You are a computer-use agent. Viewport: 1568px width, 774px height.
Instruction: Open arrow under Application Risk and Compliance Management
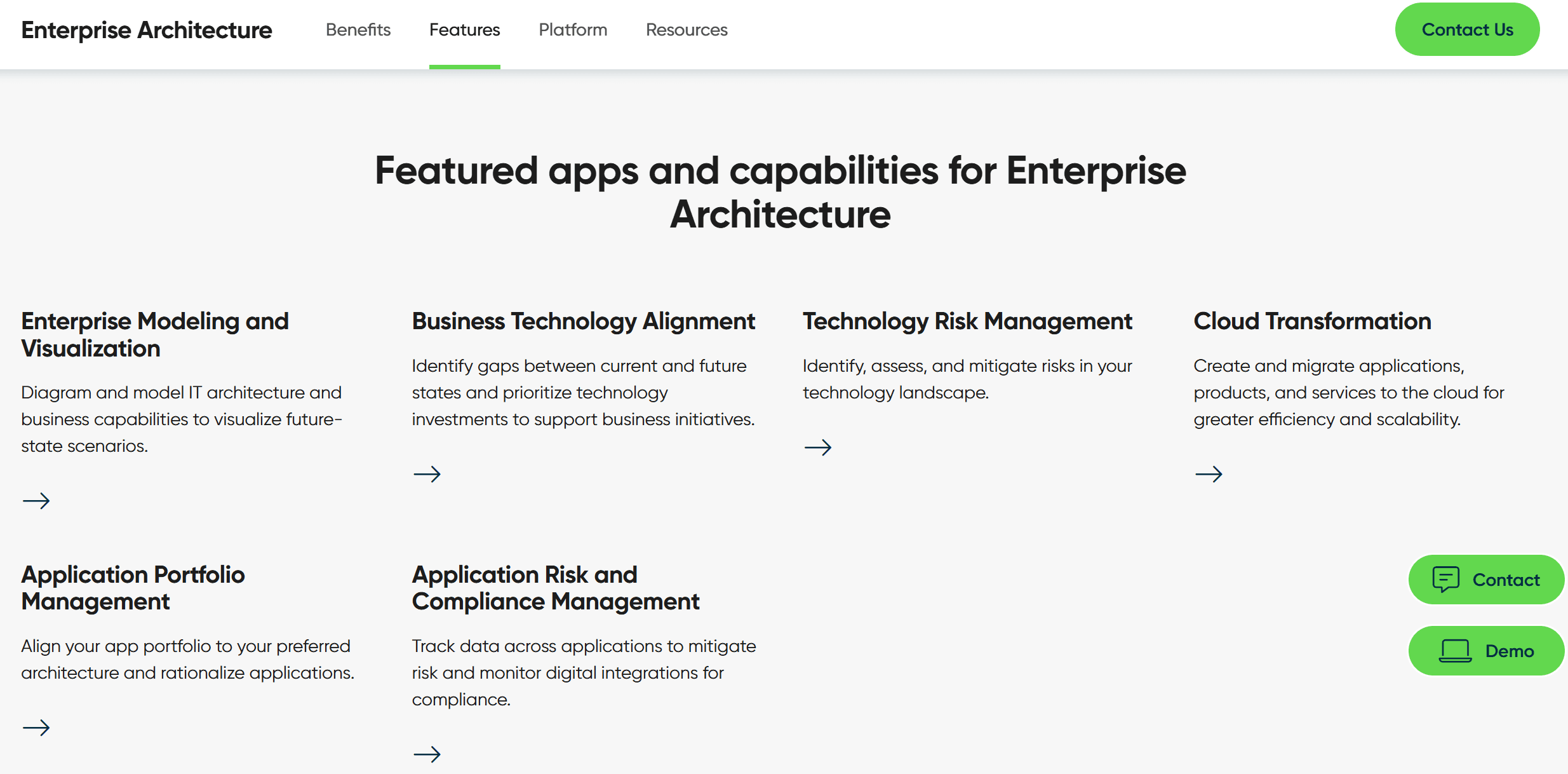[427, 754]
